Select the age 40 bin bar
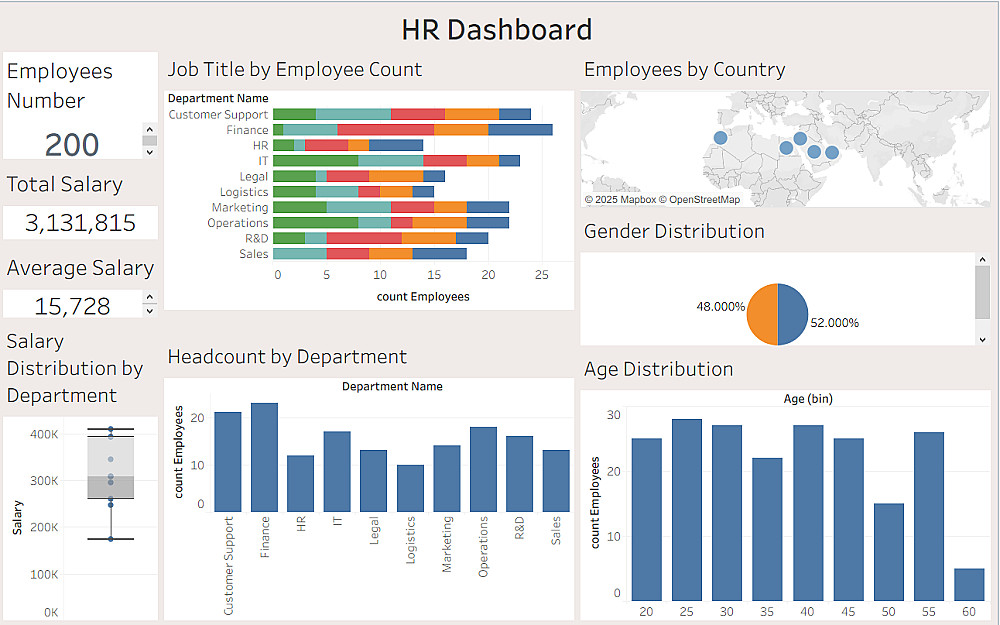The width and height of the screenshot is (1000, 625). (808, 513)
